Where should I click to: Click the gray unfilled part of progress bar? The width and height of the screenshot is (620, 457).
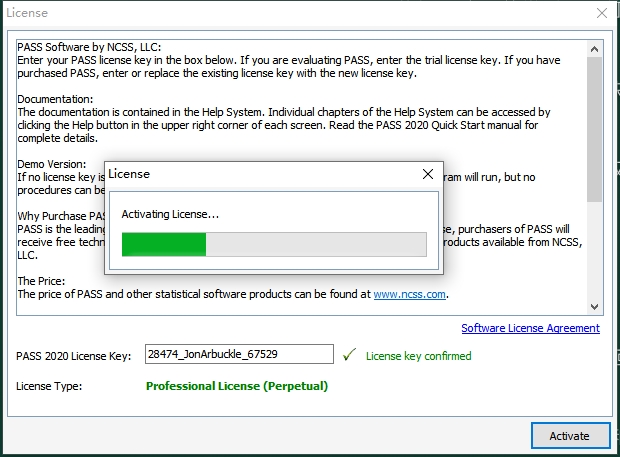coord(315,244)
